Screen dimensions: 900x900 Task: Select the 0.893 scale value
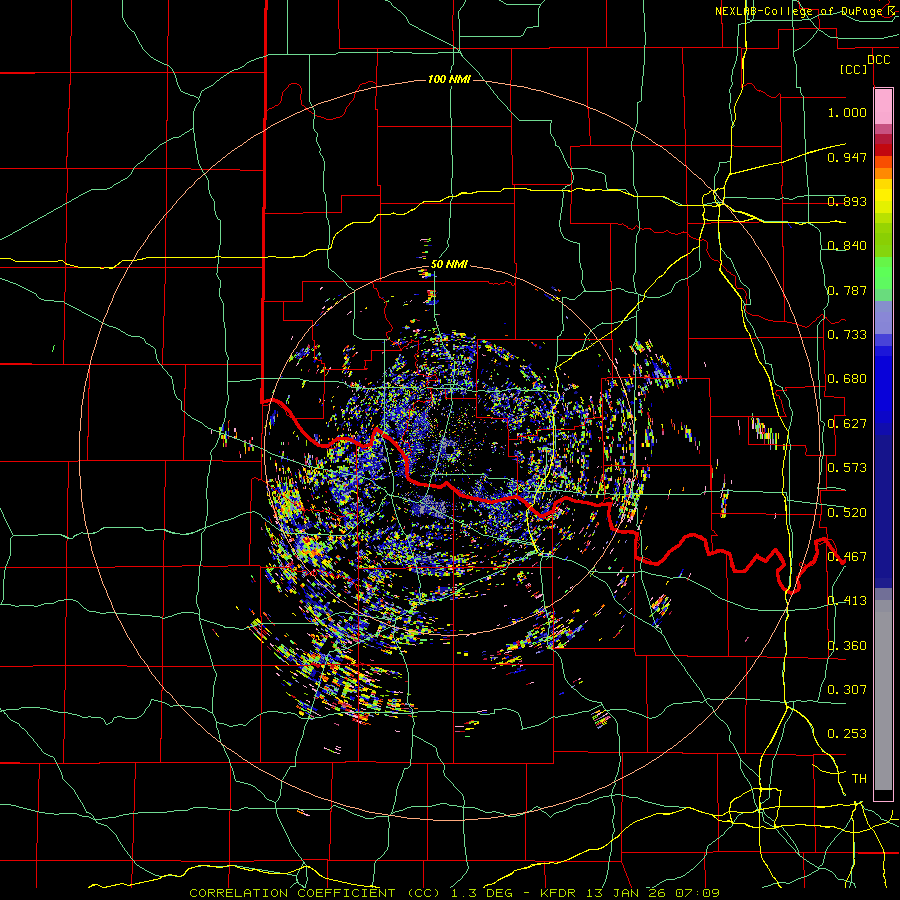coord(847,201)
